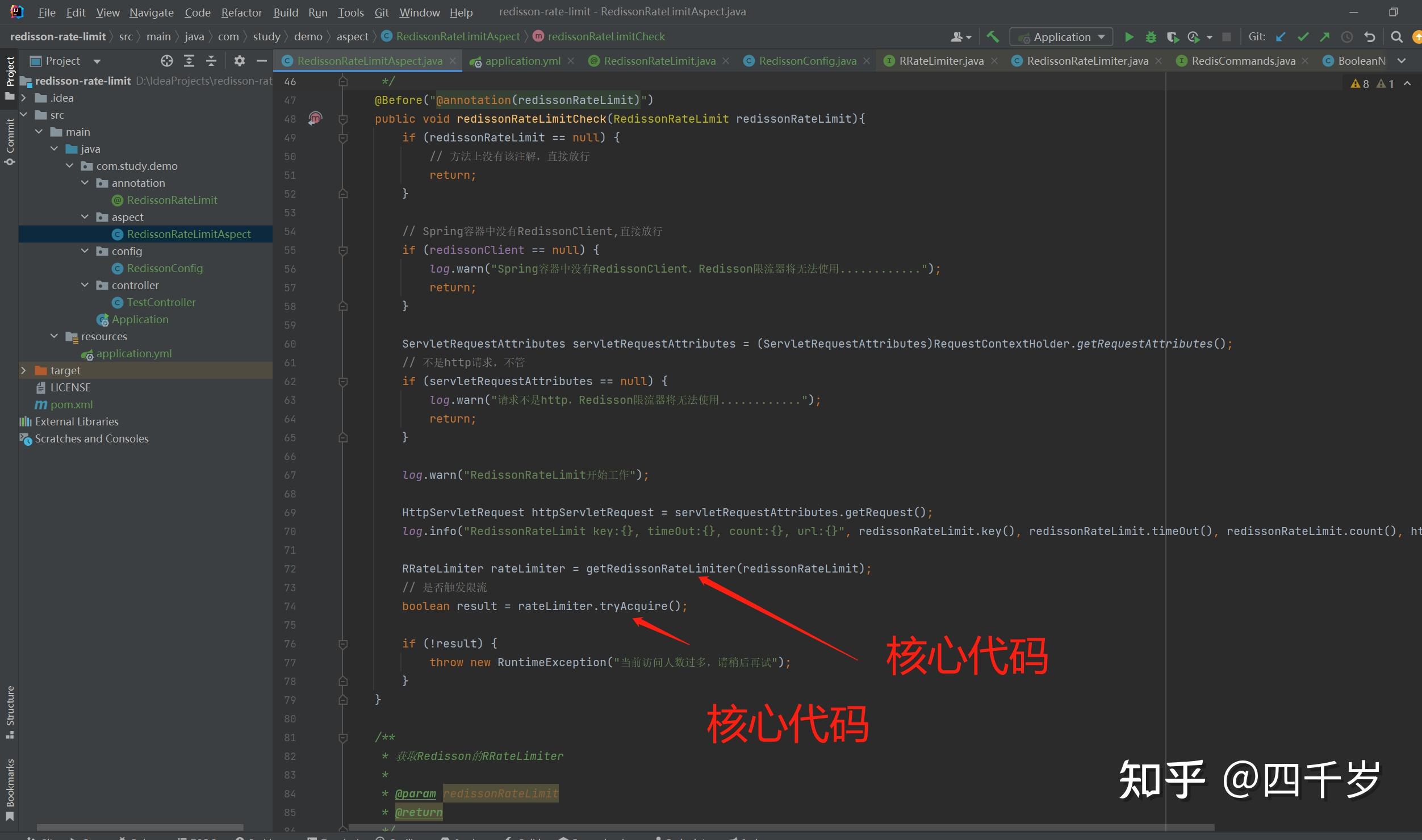Toggle the Structure tool window
The width and height of the screenshot is (1422, 840).
pyautogui.click(x=9, y=712)
